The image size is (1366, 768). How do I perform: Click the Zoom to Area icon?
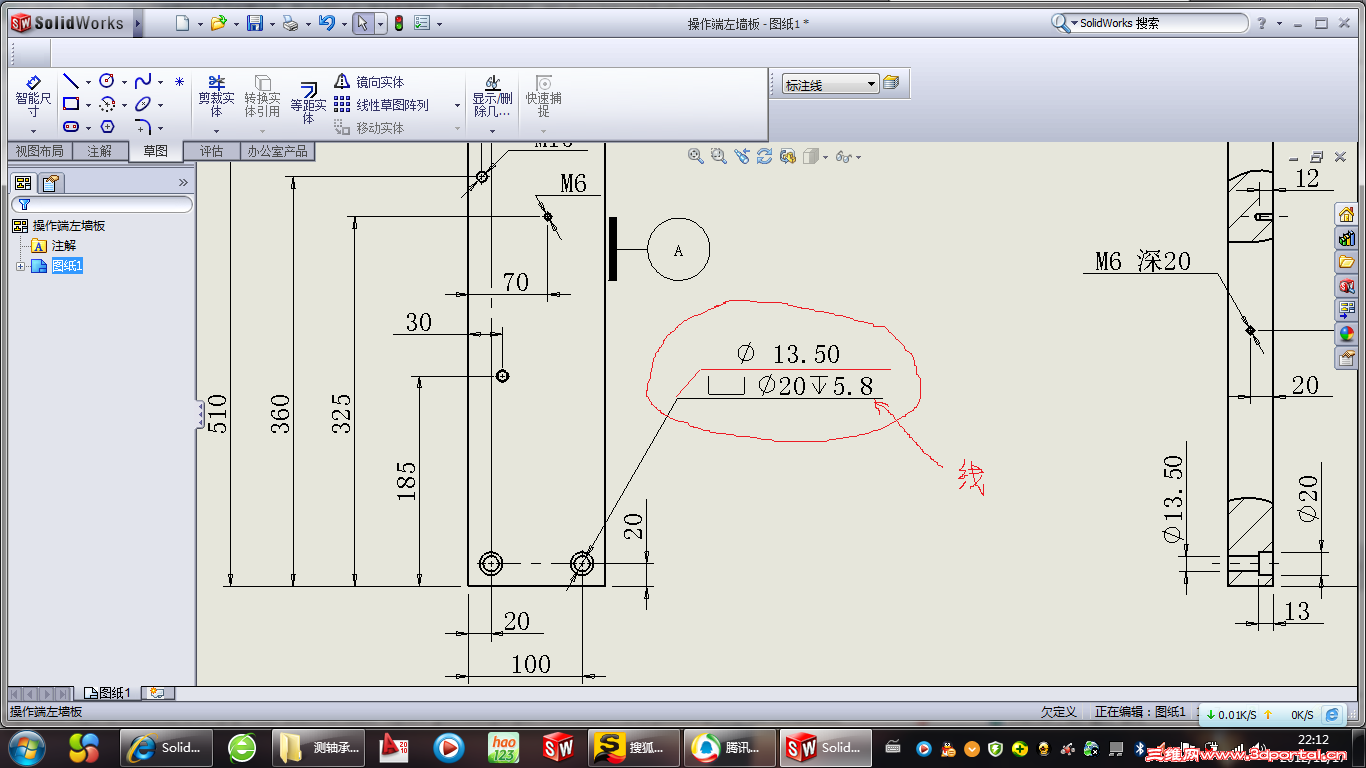coord(718,156)
